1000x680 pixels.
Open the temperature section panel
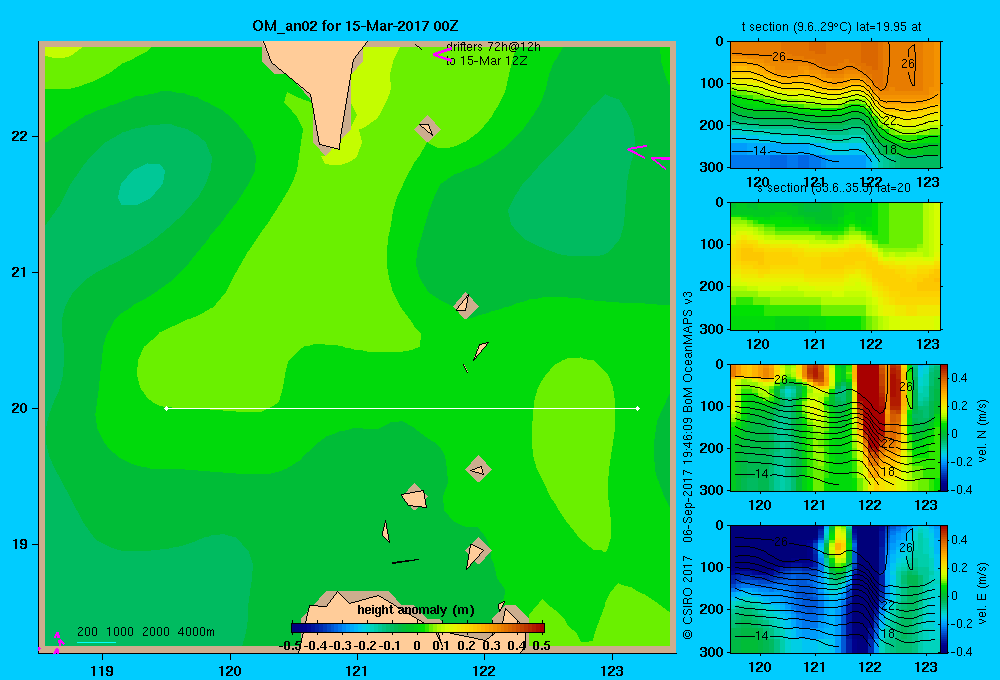835,104
